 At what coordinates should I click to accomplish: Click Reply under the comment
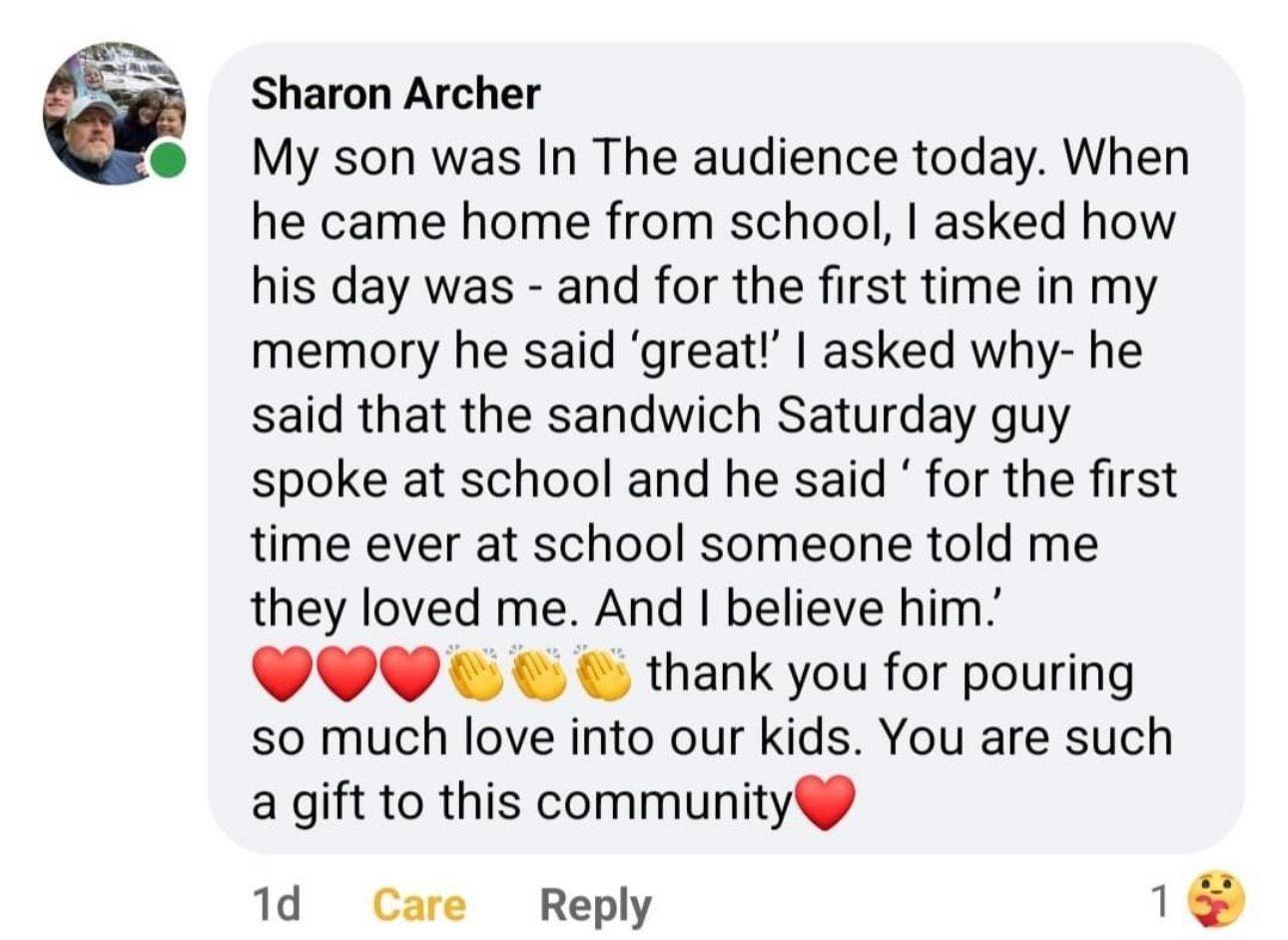pyautogui.click(x=595, y=905)
